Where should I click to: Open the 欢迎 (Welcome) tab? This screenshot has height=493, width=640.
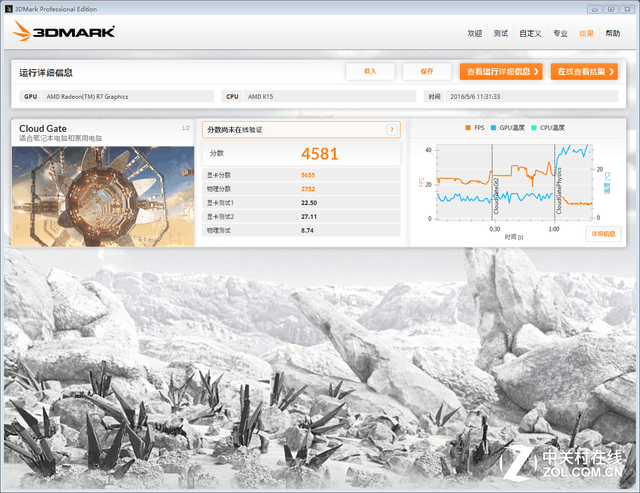pos(474,33)
